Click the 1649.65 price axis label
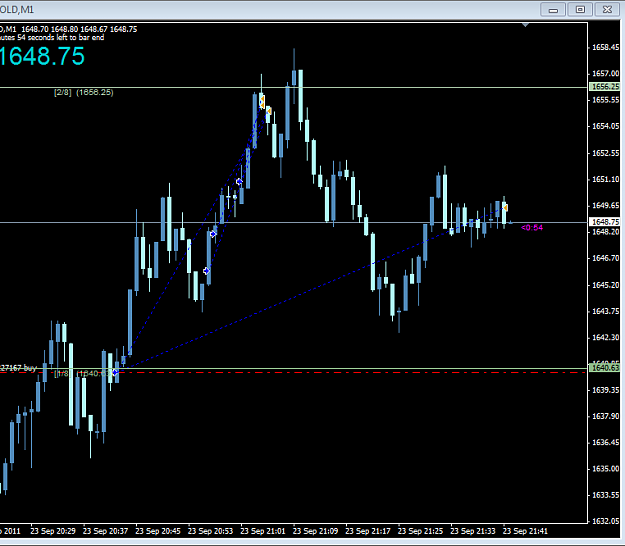Viewport: 625px width, 546px height. 605,206
